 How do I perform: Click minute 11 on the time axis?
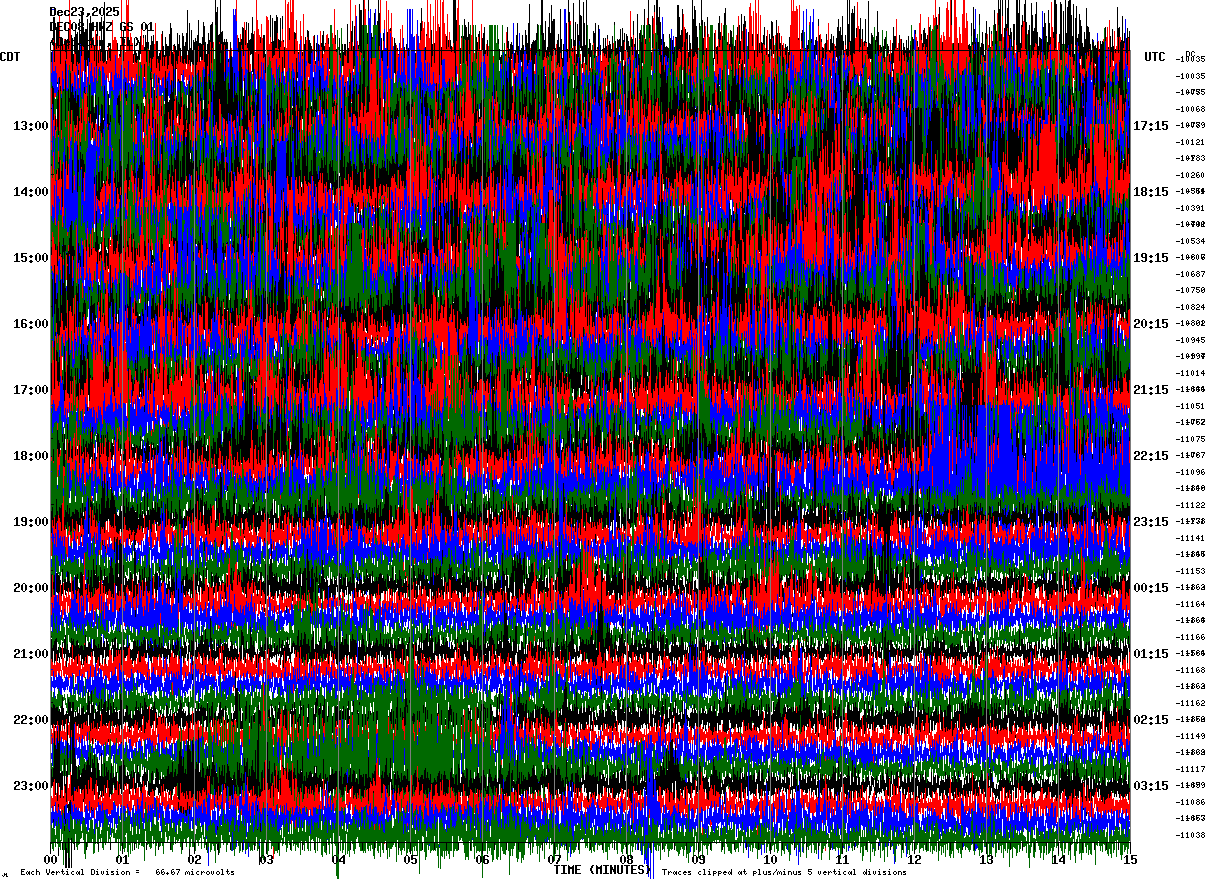tap(843, 859)
